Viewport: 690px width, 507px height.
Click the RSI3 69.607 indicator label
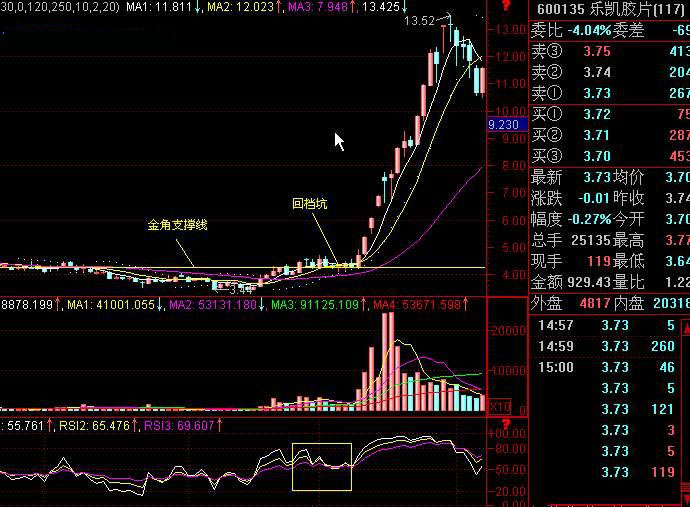[x=180, y=425]
